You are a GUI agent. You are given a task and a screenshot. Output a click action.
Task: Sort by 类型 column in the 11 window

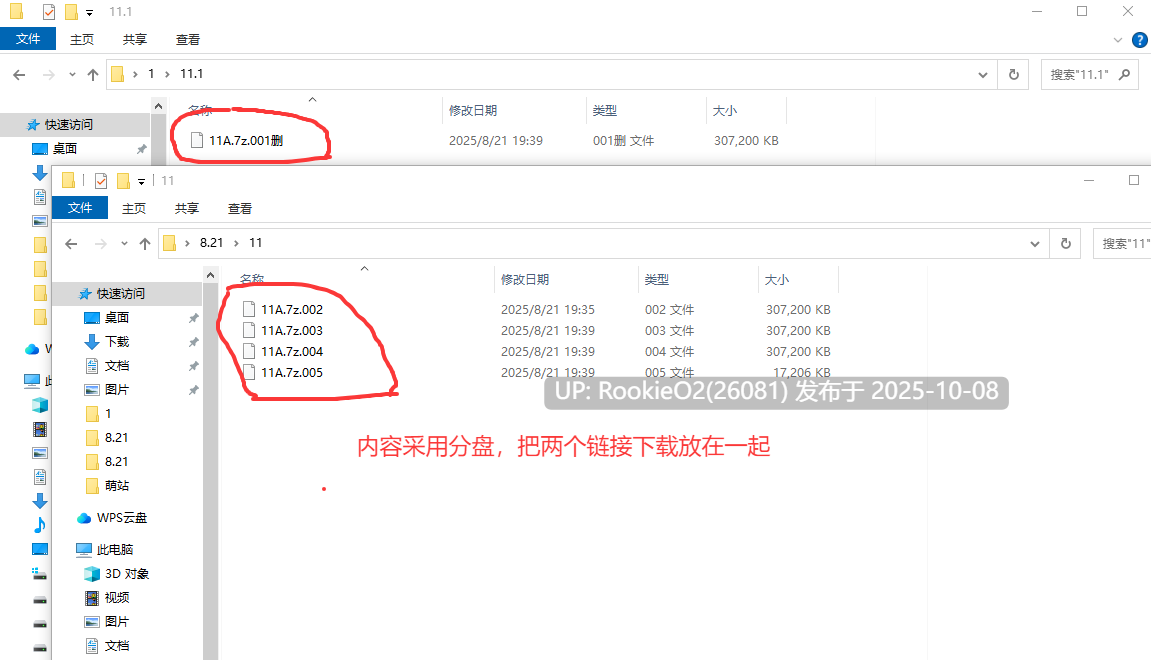point(657,280)
